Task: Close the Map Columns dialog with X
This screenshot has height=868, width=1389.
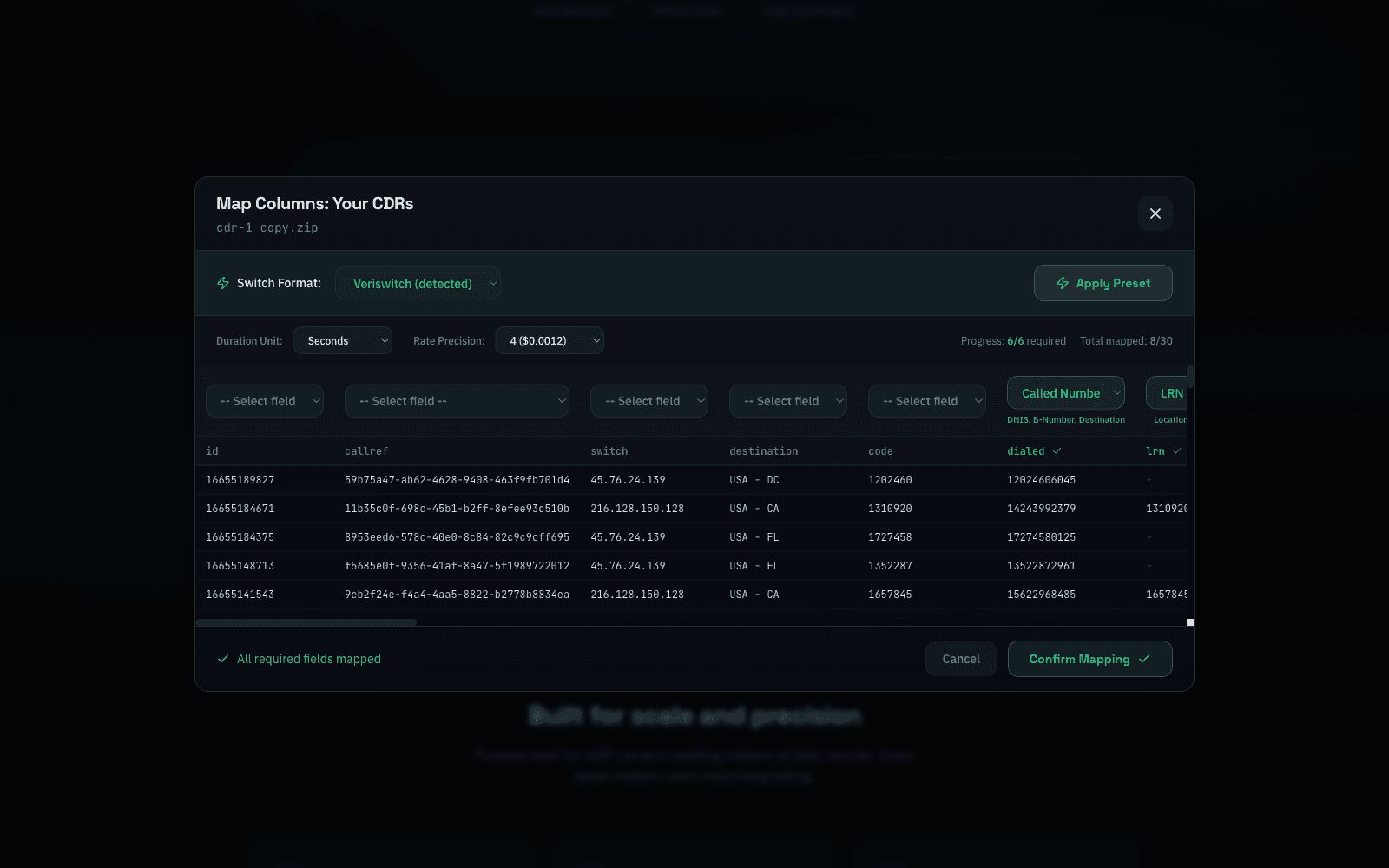Action: (x=1155, y=214)
